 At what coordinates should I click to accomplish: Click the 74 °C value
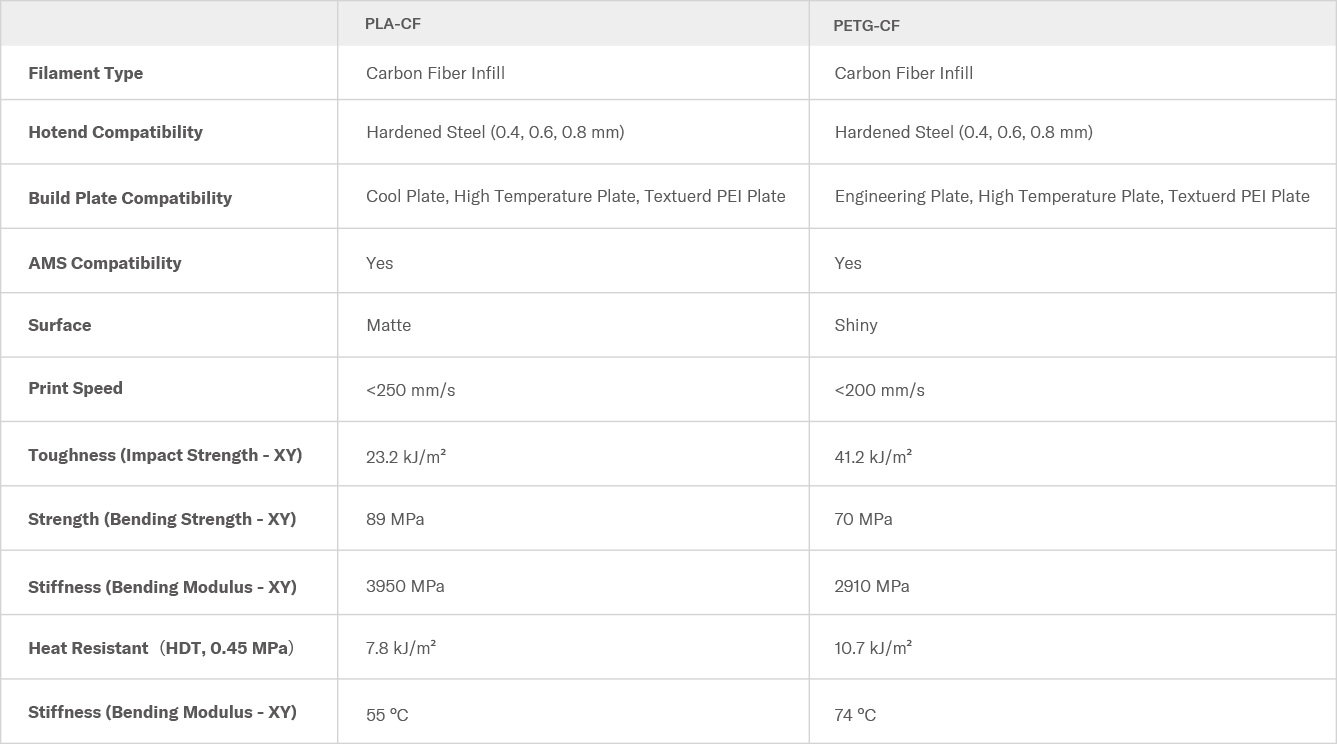pos(855,715)
